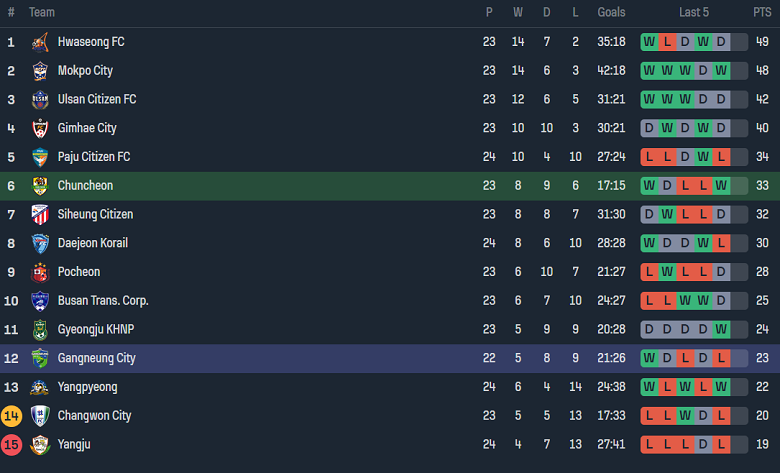780x473 pixels.
Task: Click the Mokpo City team logo
Action: pos(40,71)
